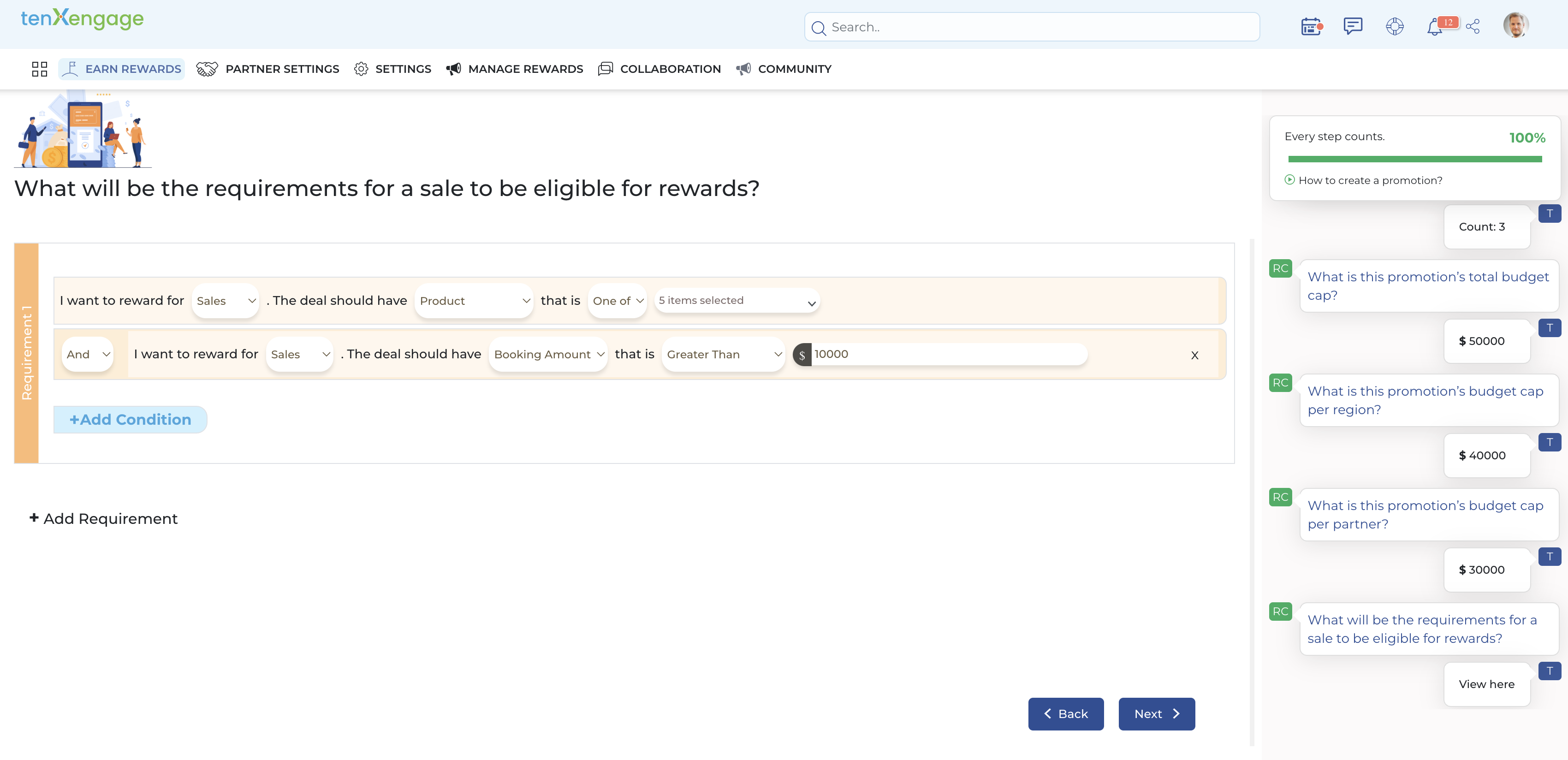
Task: Expand the '5 items selected' dropdown
Action: click(x=736, y=301)
